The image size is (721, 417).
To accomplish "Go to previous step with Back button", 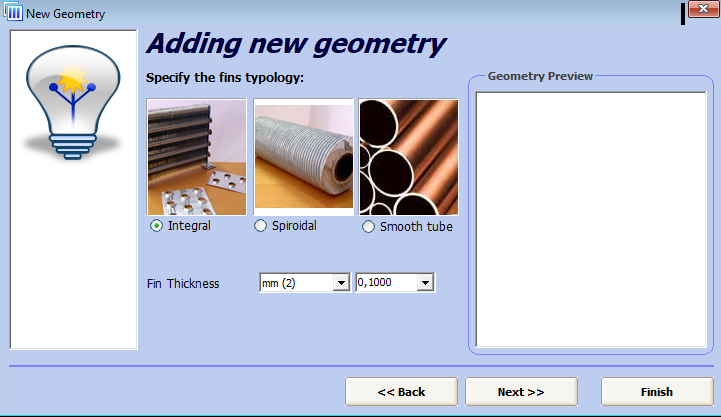I will (x=401, y=392).
